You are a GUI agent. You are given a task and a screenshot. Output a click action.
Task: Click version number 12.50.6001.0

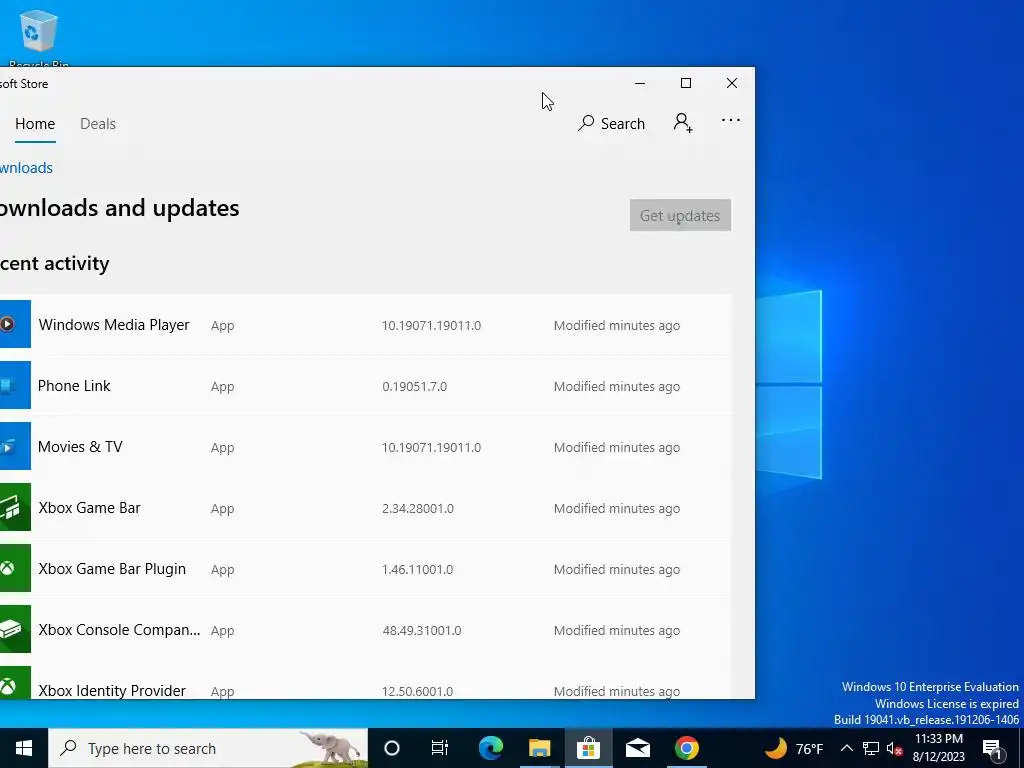[x=417, y=691]
